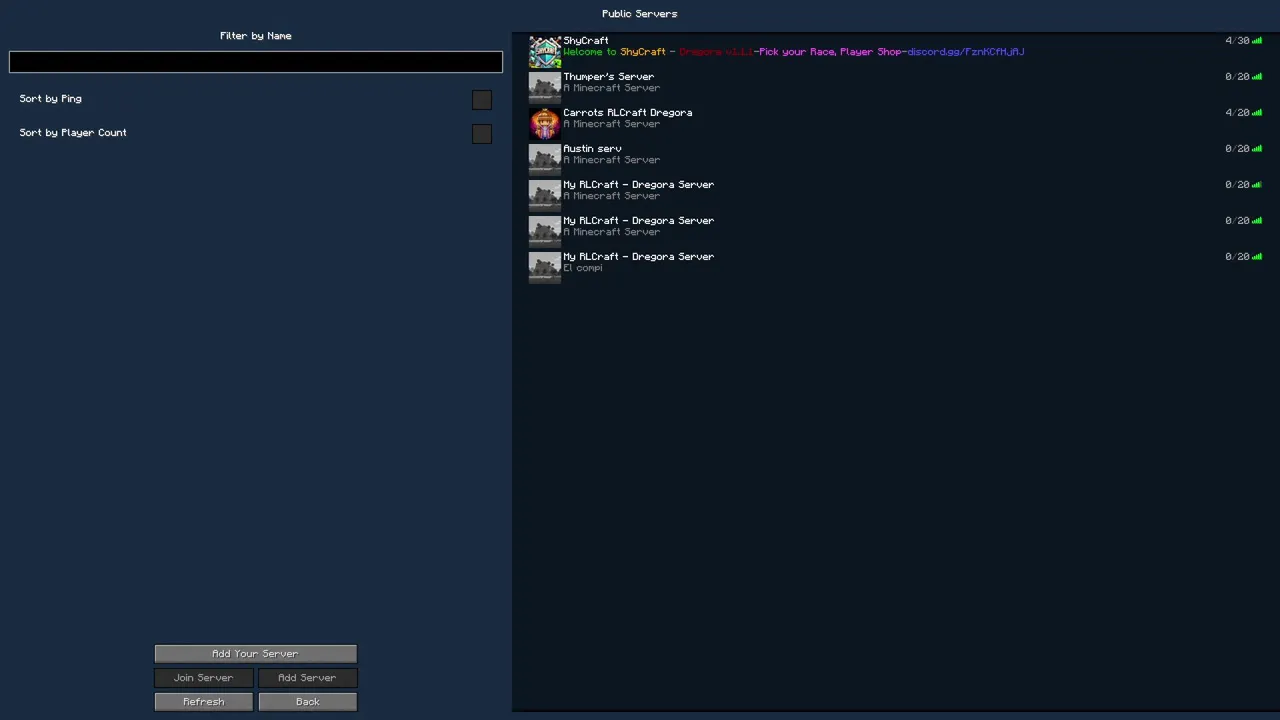Select the Austin serv entry name
The width and height of the screenshot is (1280, 720).
592,149
